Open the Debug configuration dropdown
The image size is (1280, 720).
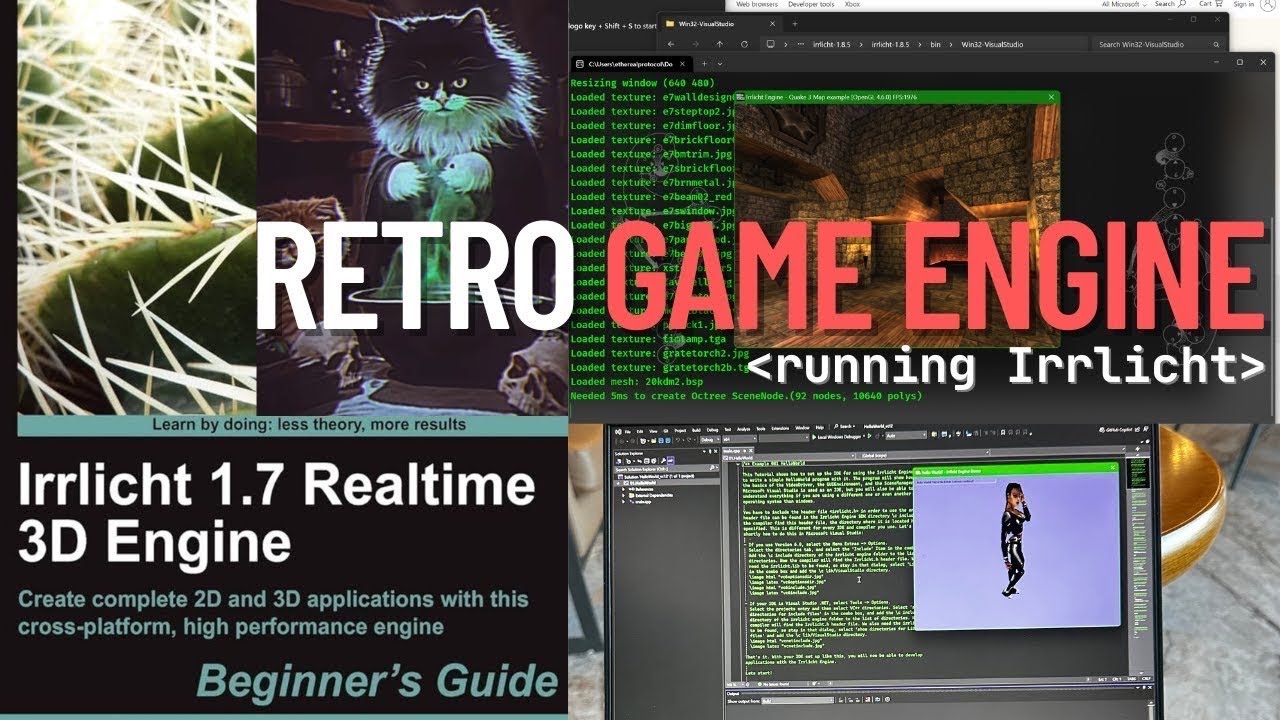[x=710, y=440]
